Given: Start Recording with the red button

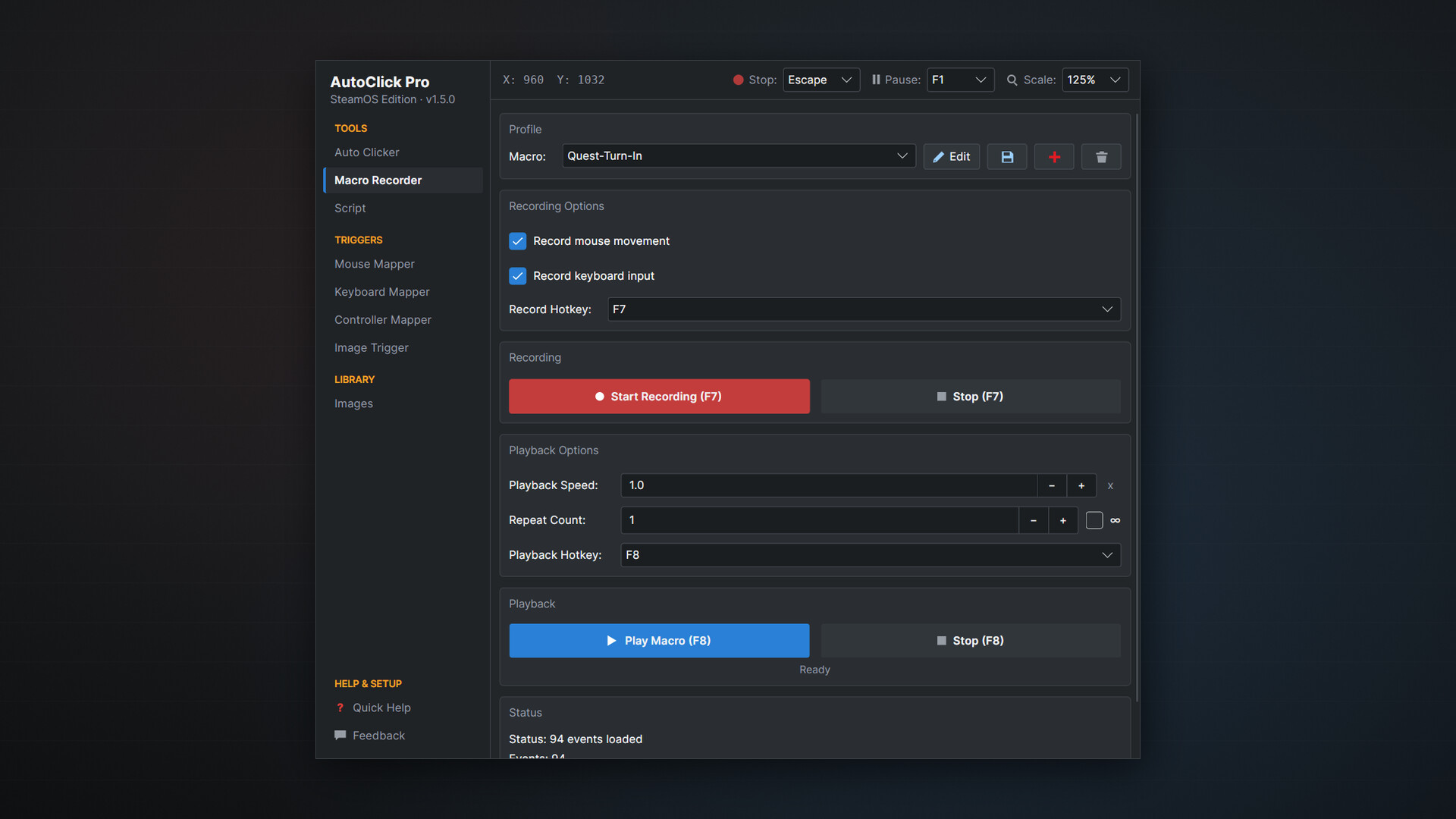Looking at the screenshot, I should click(x=659, y=397).
